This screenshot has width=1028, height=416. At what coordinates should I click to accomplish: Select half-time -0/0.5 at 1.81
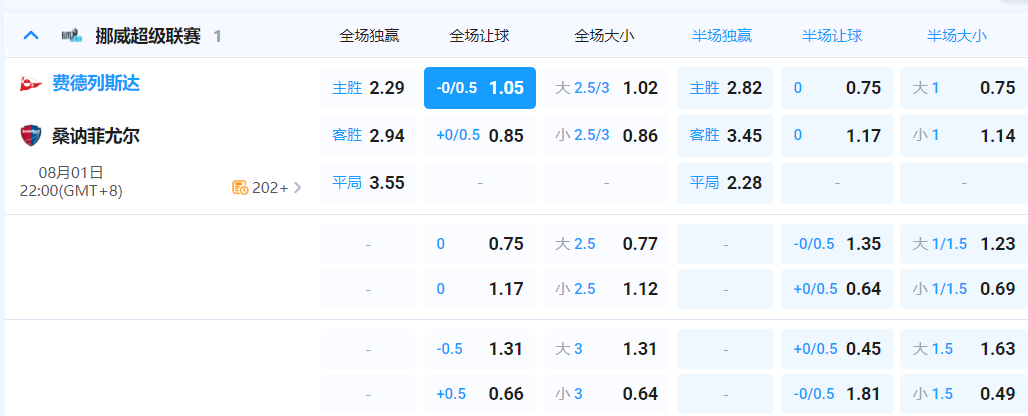pos(837,394)
